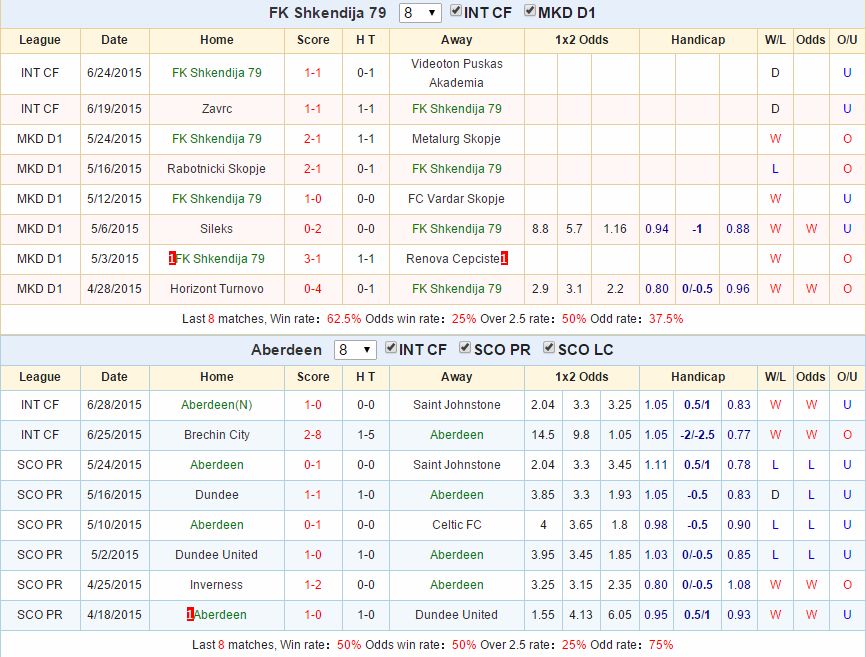Click the 0-2 score for Sileks match
This screenshot has width=866, height=657.
coord(313,229)
